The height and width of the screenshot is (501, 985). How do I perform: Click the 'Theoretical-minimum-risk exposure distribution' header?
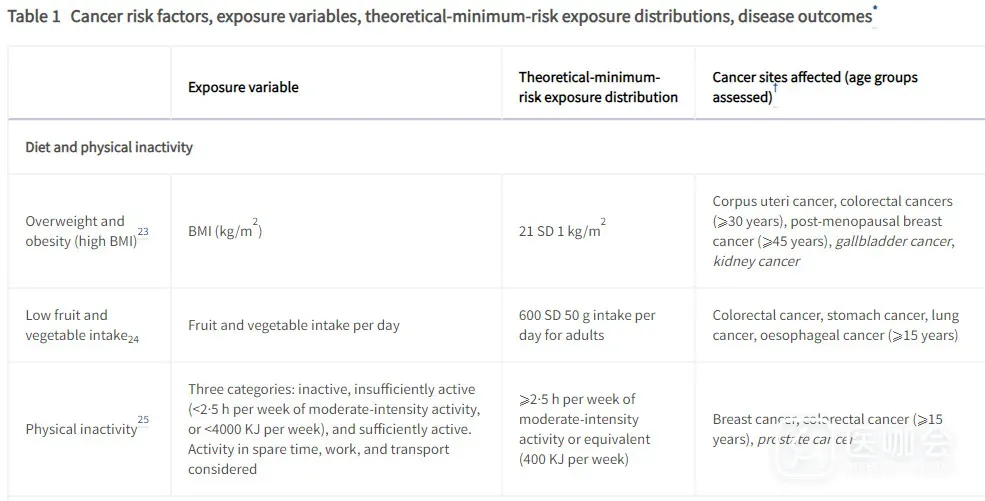click(x=598, y=87)
